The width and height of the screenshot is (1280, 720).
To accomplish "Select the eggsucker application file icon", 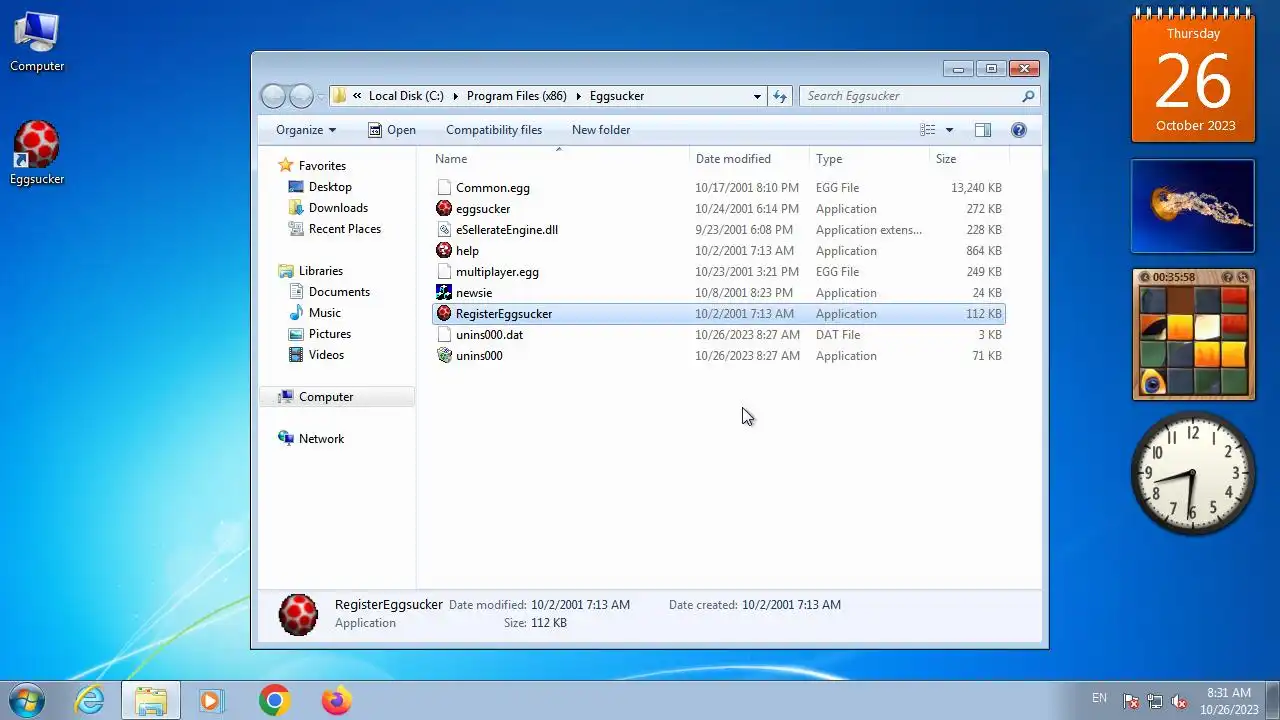I will [444, 208].
